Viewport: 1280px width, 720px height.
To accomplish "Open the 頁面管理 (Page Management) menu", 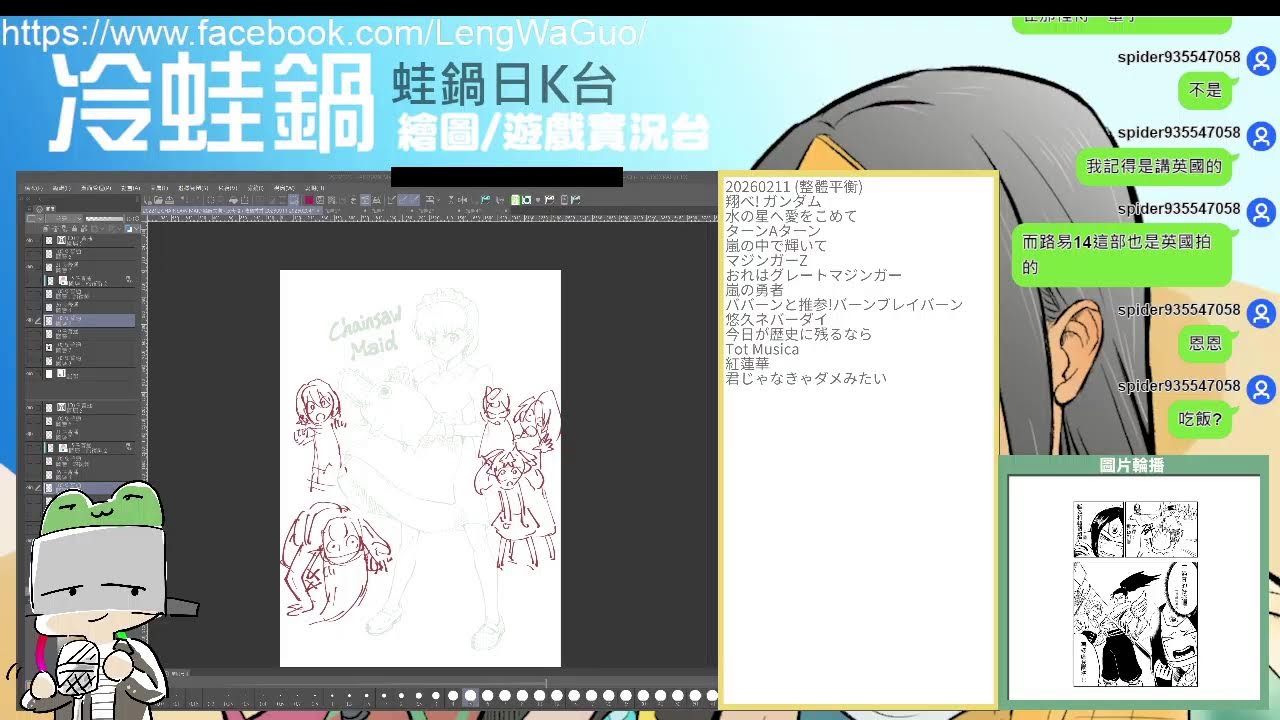I will (x=95, y=188).
